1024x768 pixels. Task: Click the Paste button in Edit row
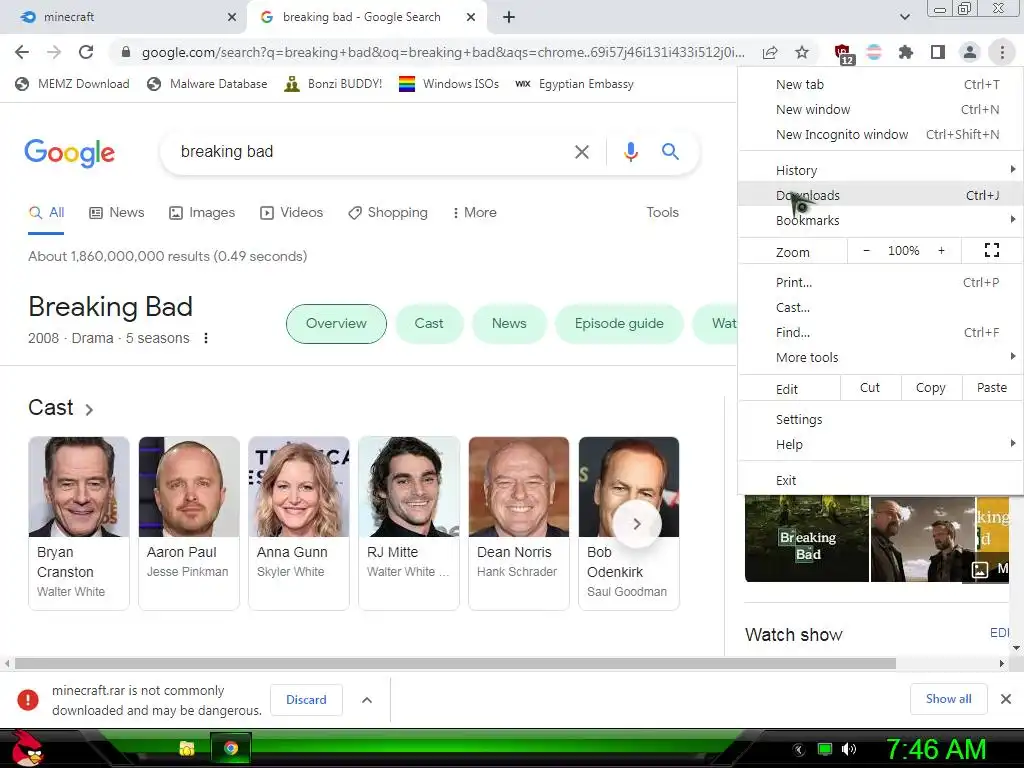point(991,388)
